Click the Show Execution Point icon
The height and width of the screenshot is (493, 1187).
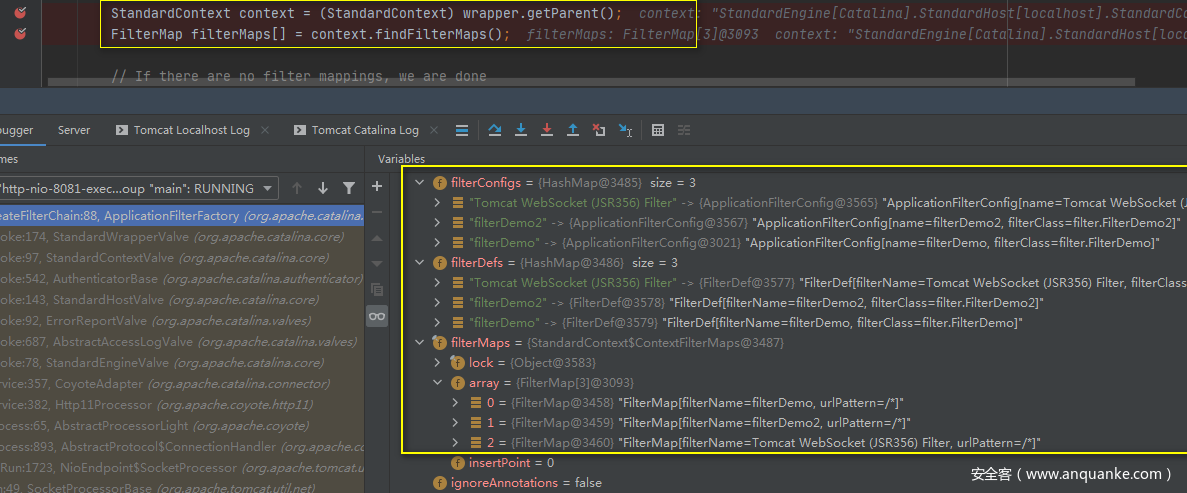(461, 130)
